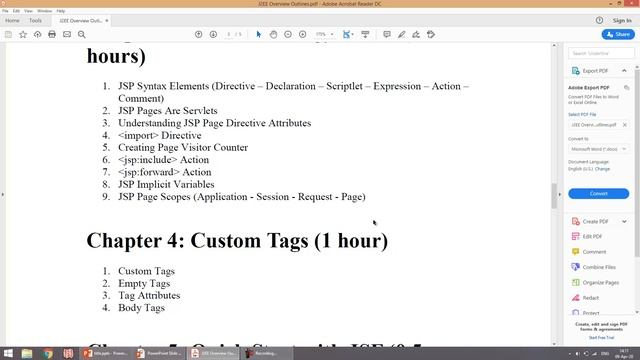Screen dimensions: 640x360
Task: Add a comment sticky note icon
Action: 387,35
